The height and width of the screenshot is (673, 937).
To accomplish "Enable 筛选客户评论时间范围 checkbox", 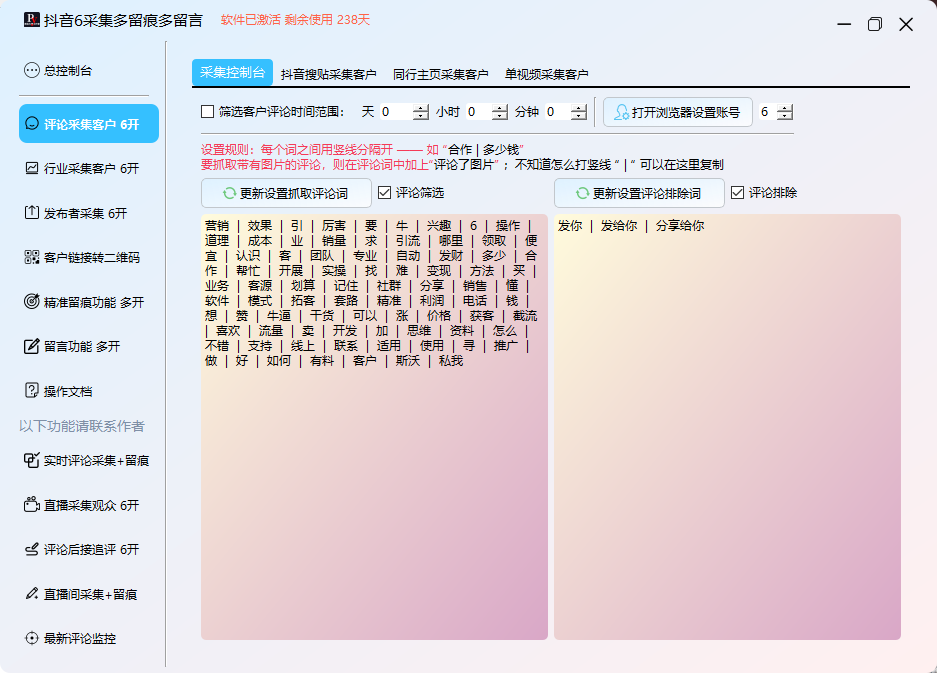I will click(208, 112).
